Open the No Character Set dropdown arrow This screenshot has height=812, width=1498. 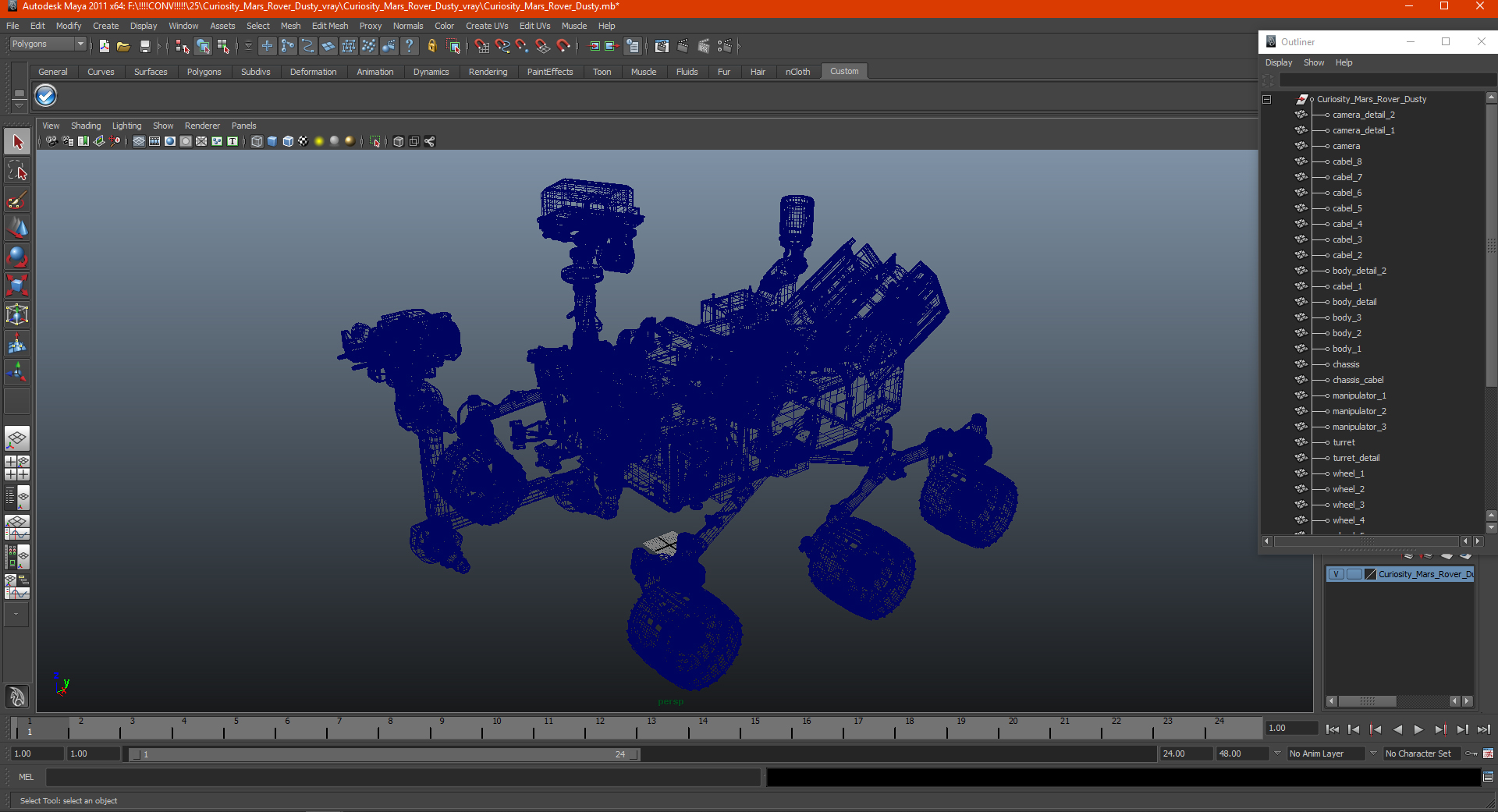[1373, 753]
